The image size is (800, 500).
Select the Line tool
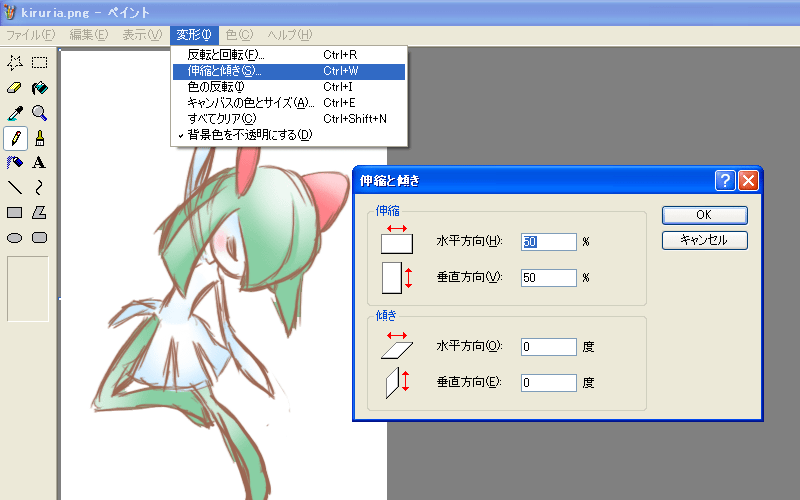click(15, 188)
